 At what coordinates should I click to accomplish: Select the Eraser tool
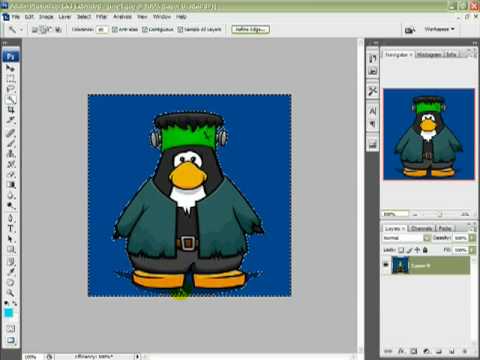click(10, 174)
